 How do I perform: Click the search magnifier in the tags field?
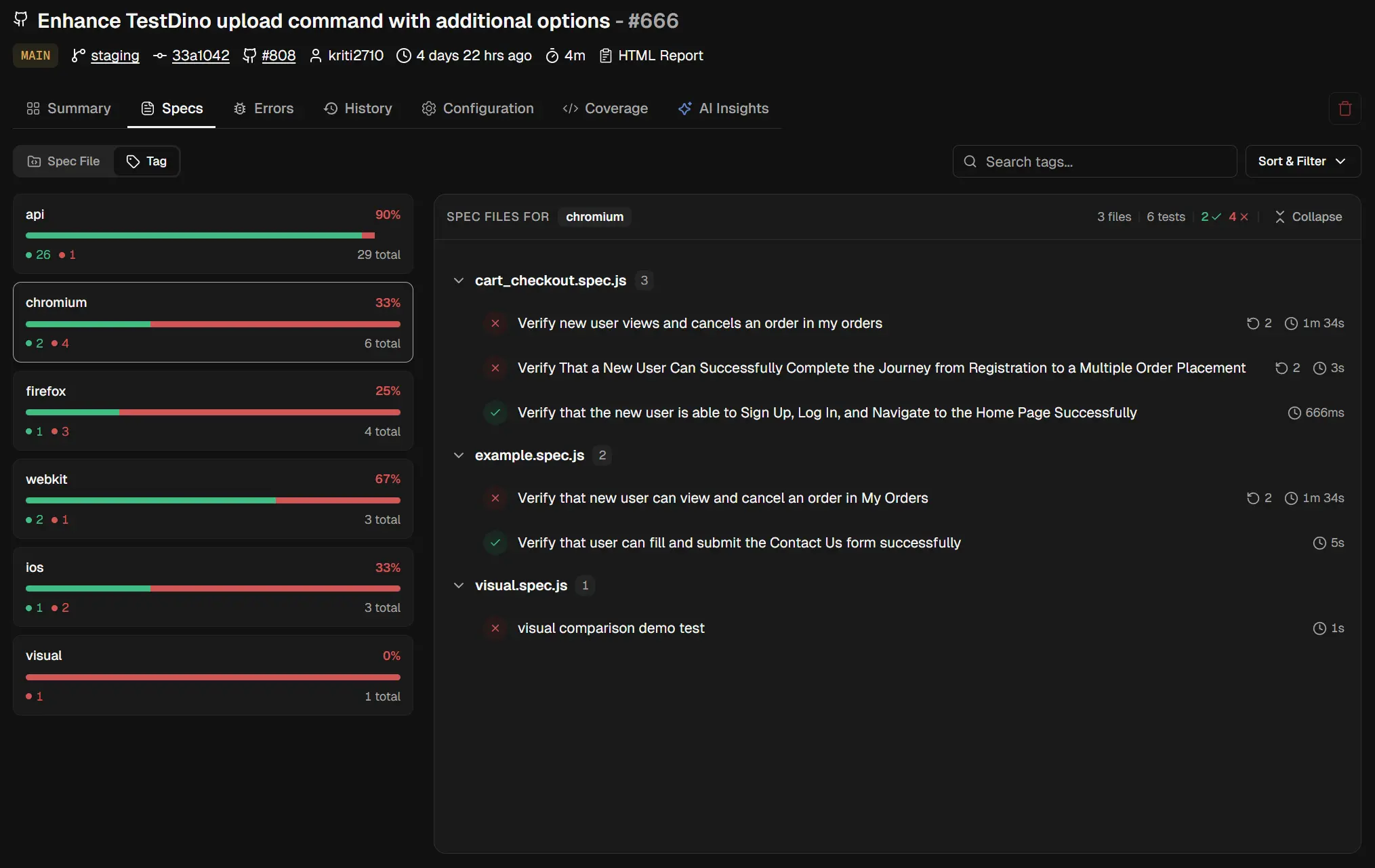(970, 161)
